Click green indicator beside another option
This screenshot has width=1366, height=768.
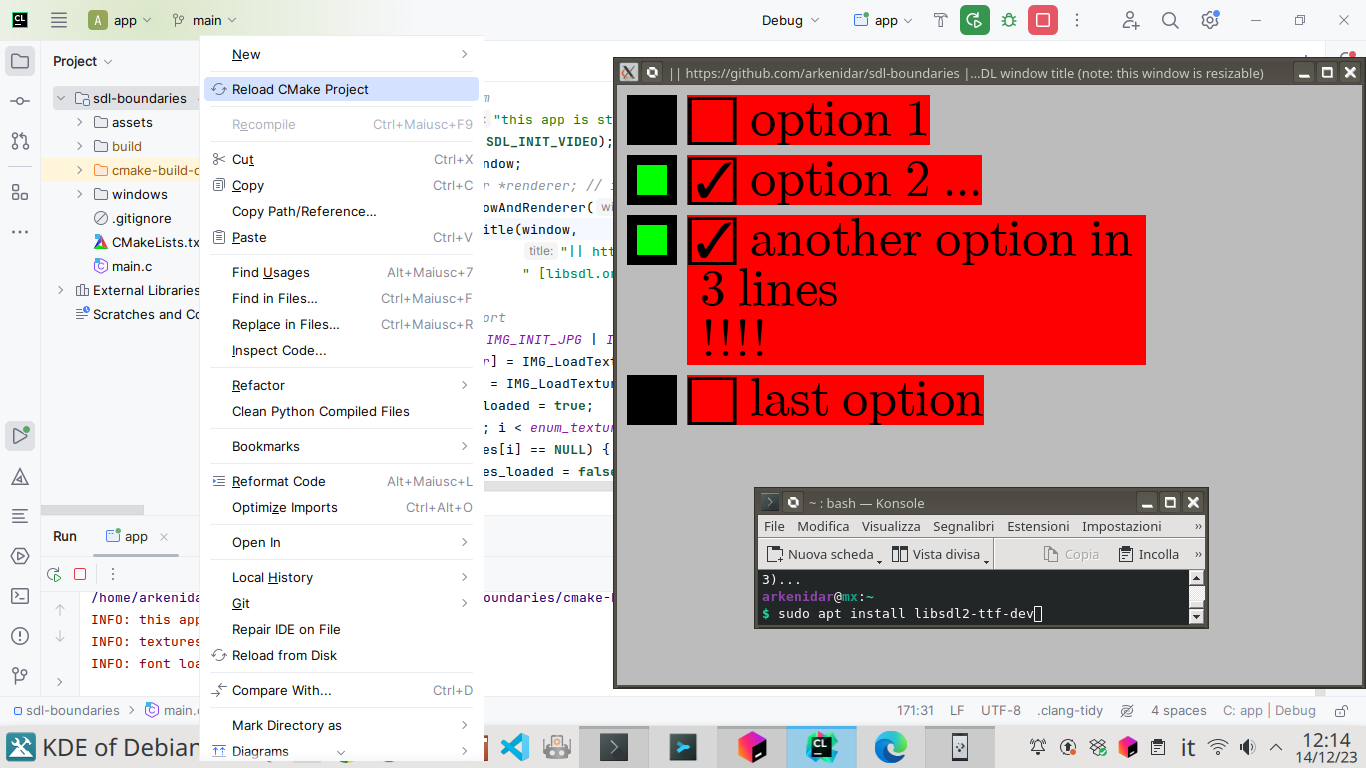652,240
